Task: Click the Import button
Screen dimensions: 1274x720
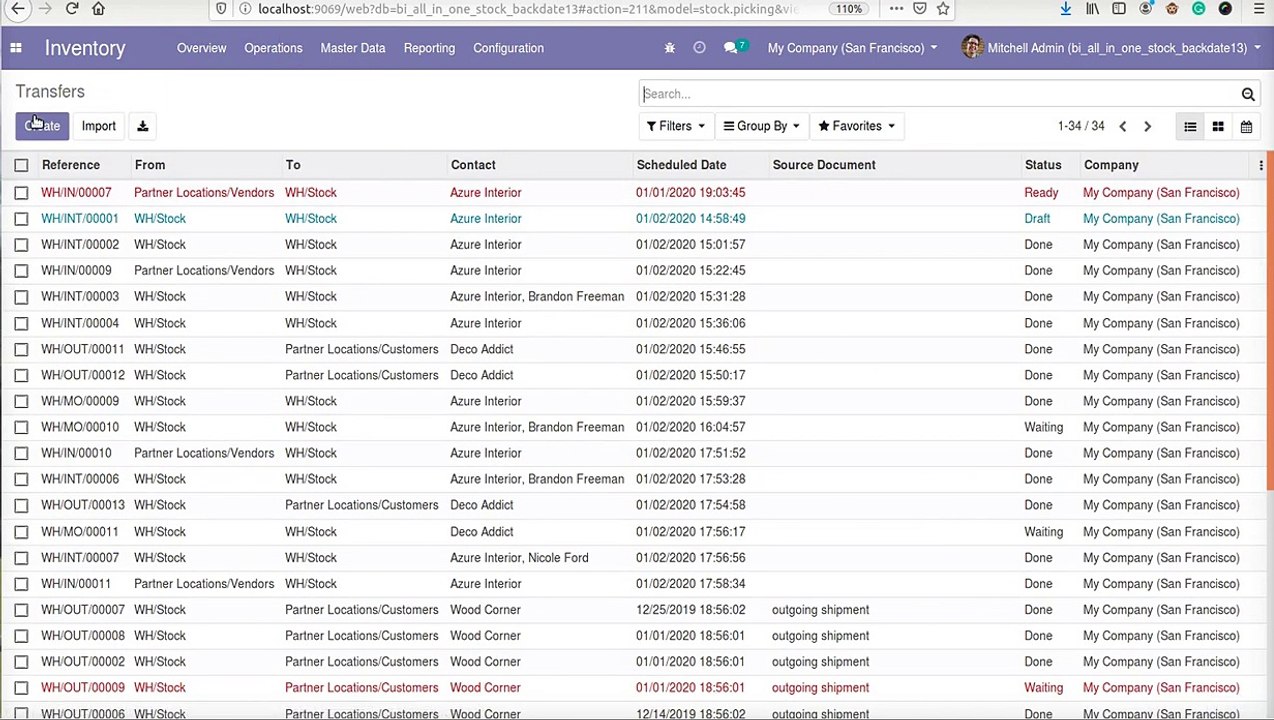Action: click(x=99, y=126)
